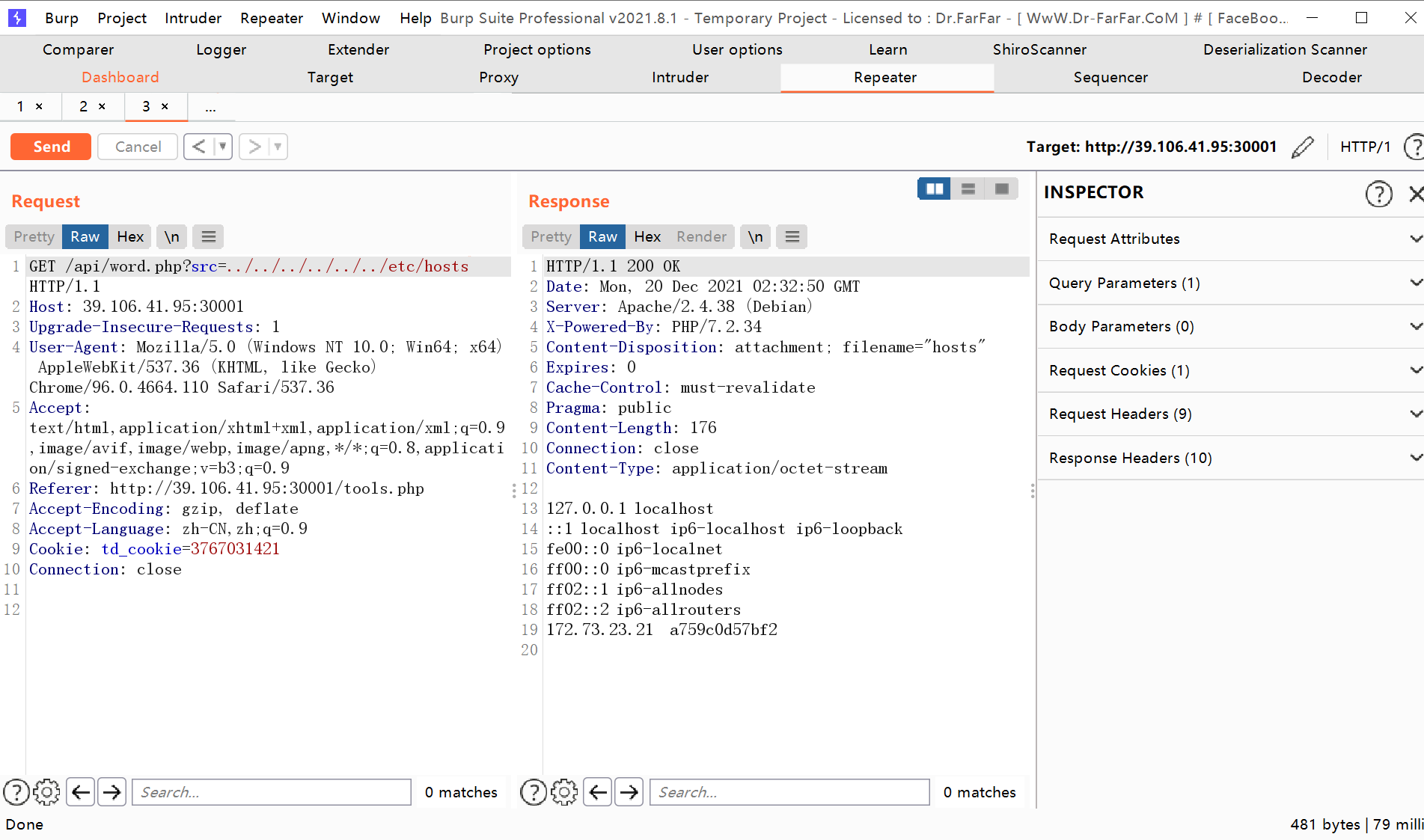
Task: Open forward-history dropdown arrow
Action: [x=278, y=147]
